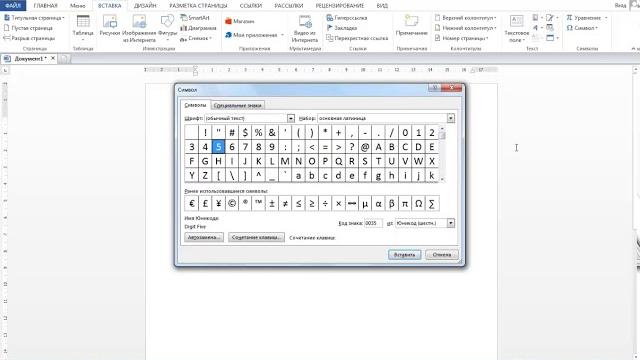Close the Документ1 document tab
This screenshot has height=360, width=640.
53,58
